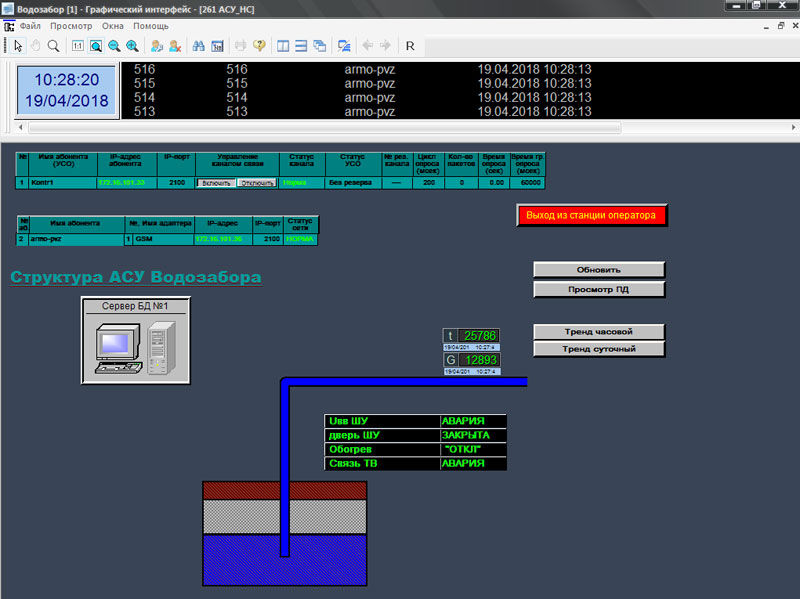Screen dimensions: 800x599
Task: Click the zoom in magnifier icon
Action: coord(132,45)
